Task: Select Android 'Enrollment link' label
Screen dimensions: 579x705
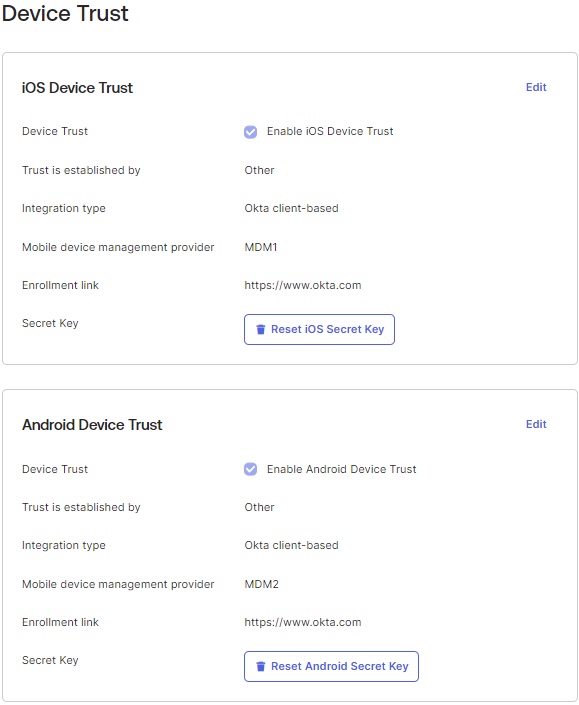Action: point(60,622)
